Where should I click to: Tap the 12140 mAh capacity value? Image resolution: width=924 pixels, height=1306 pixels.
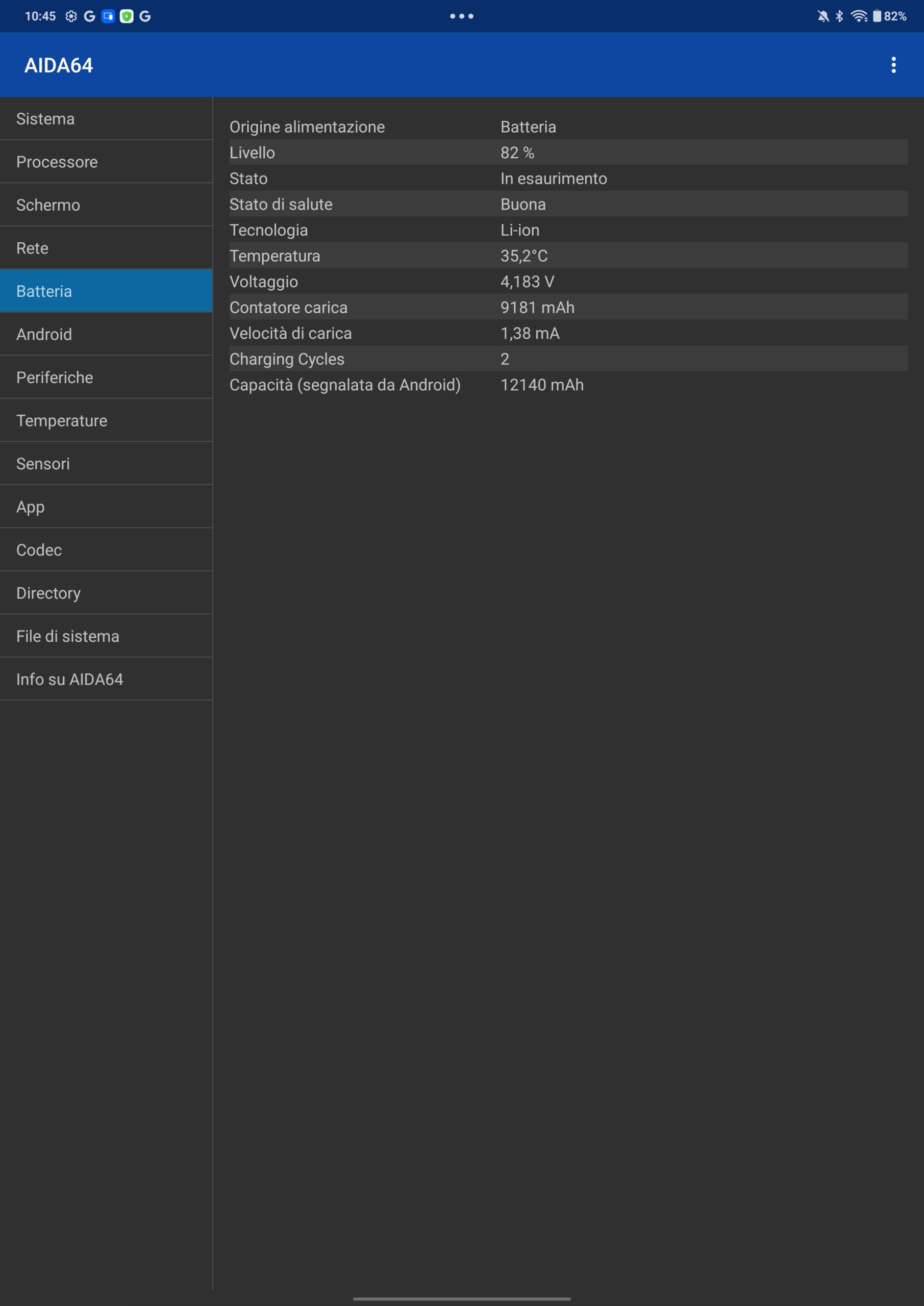(542, 385)
